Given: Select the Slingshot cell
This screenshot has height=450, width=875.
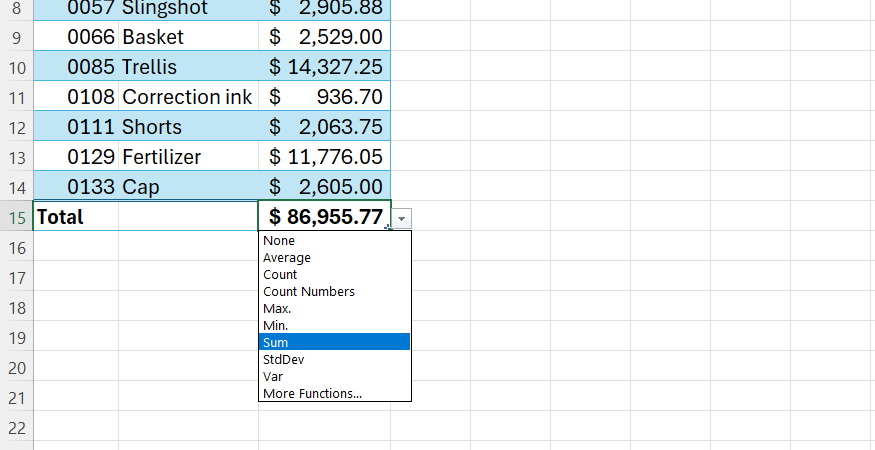Looking at the screenshot, I should pos(189,9).
